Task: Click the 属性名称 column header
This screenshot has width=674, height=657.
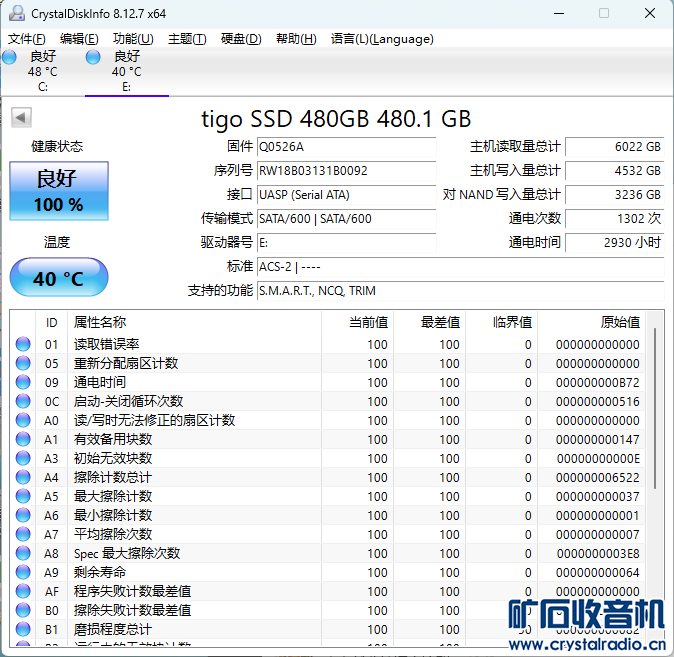Action: [100, 322]
